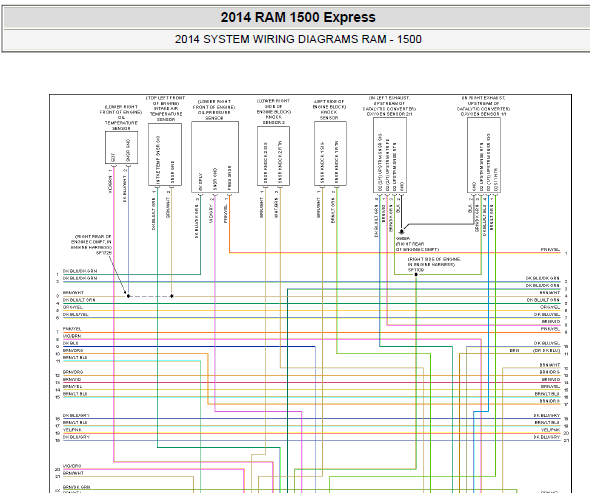Select the '2014 RAM 1500 Express' title
This screenshot has height=493, width=590.
pos(298,17)
